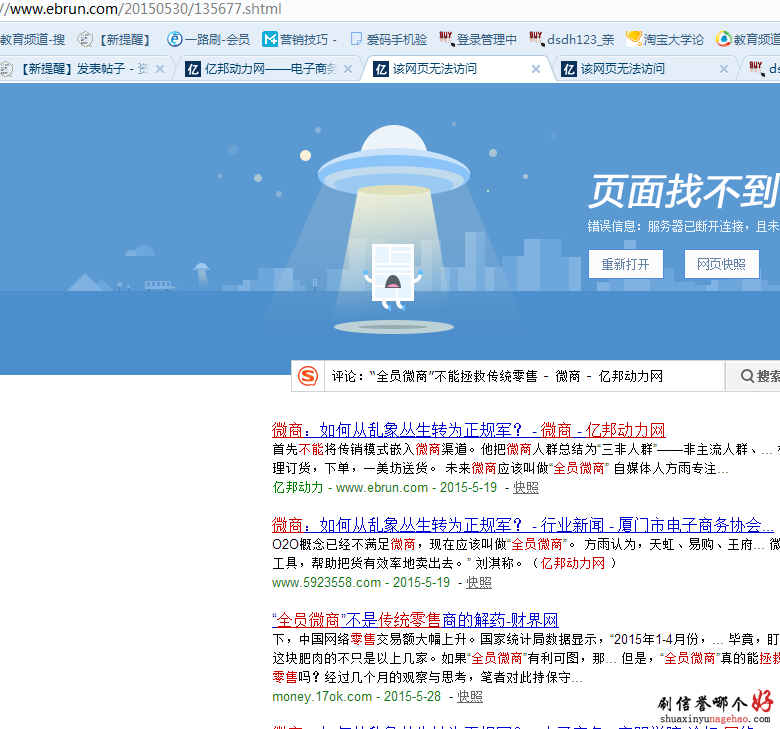Image resolution: width=780 pixels, height=729 pixels.
Task: Close the second 该网页无法访问 tab
Action: pyautogui.click(x=724, y=69)
